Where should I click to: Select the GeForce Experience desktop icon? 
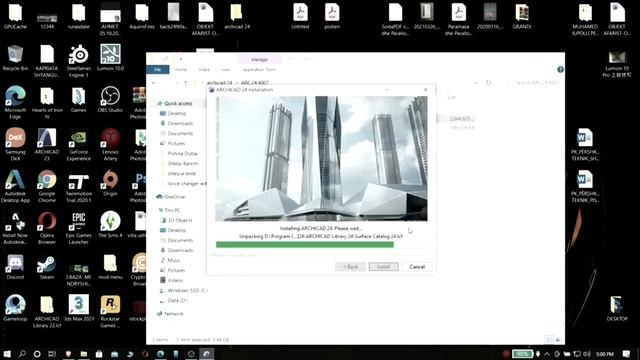coord(78,144)
